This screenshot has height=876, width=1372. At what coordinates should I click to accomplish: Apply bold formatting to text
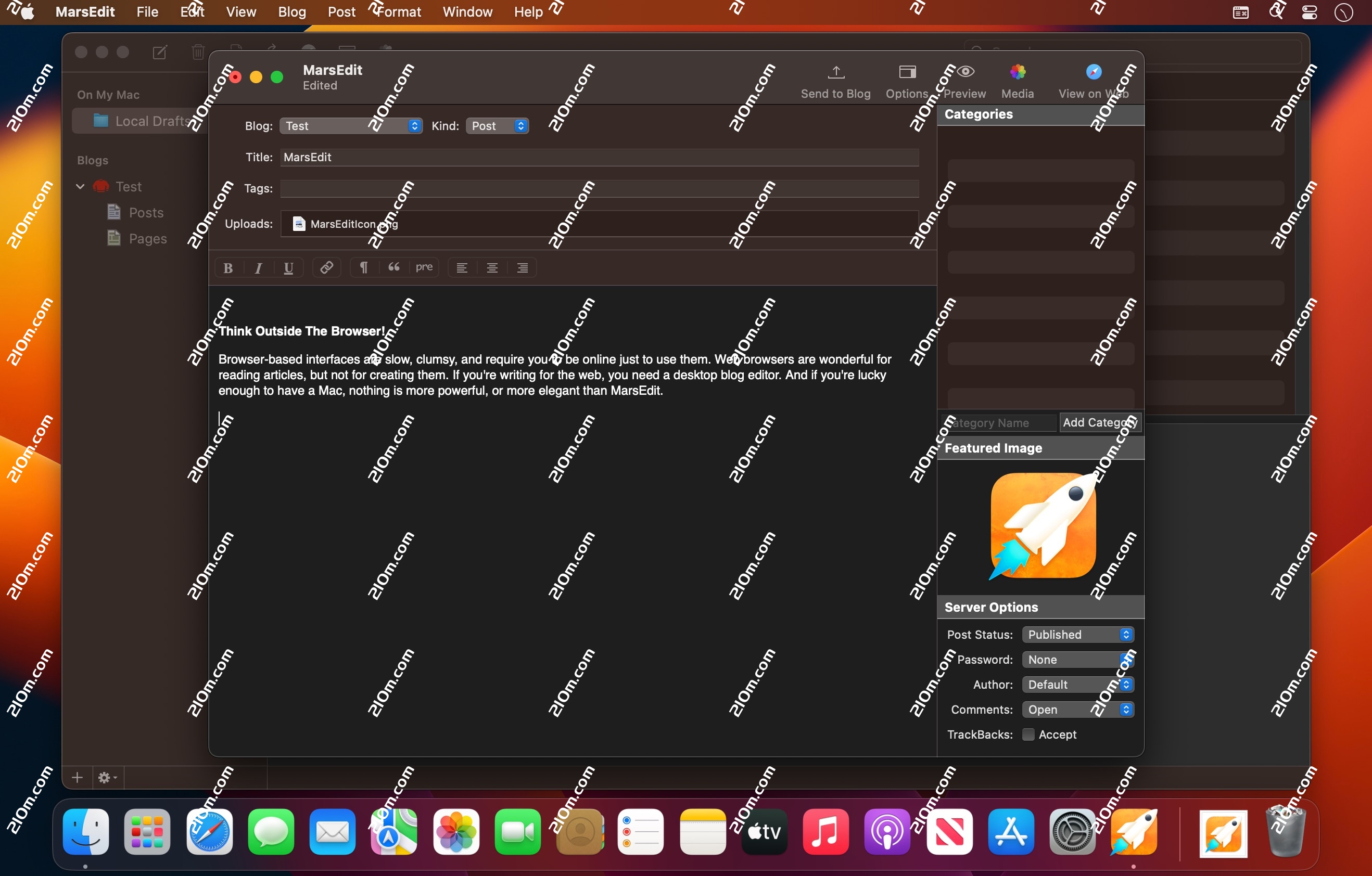pos(228,268)
